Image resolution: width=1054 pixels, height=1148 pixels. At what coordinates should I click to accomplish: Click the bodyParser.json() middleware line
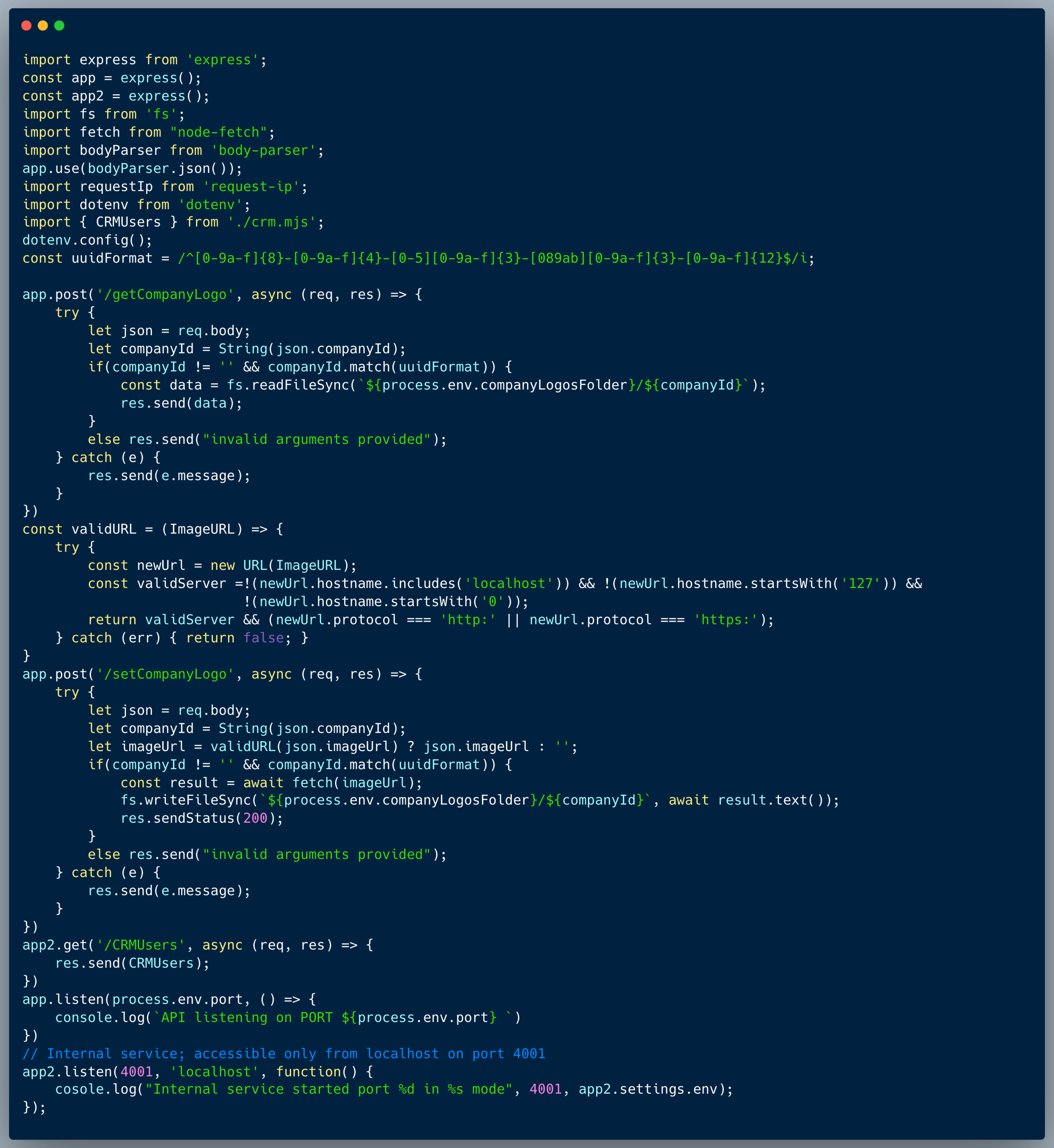(x=131, y=168)
